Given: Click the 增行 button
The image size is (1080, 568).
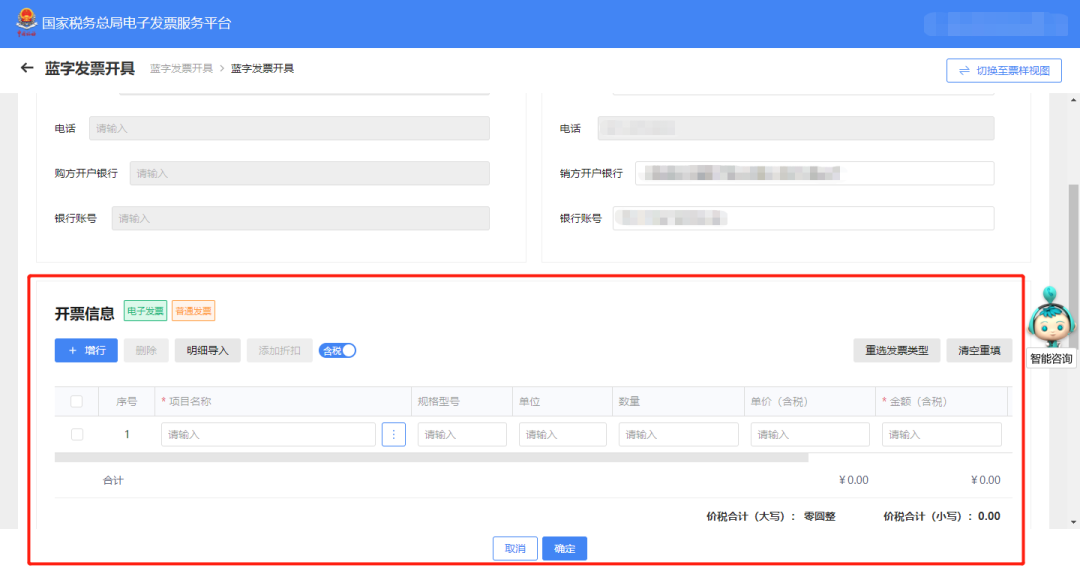Looking at the screenshot, I should tap(86, 350).
